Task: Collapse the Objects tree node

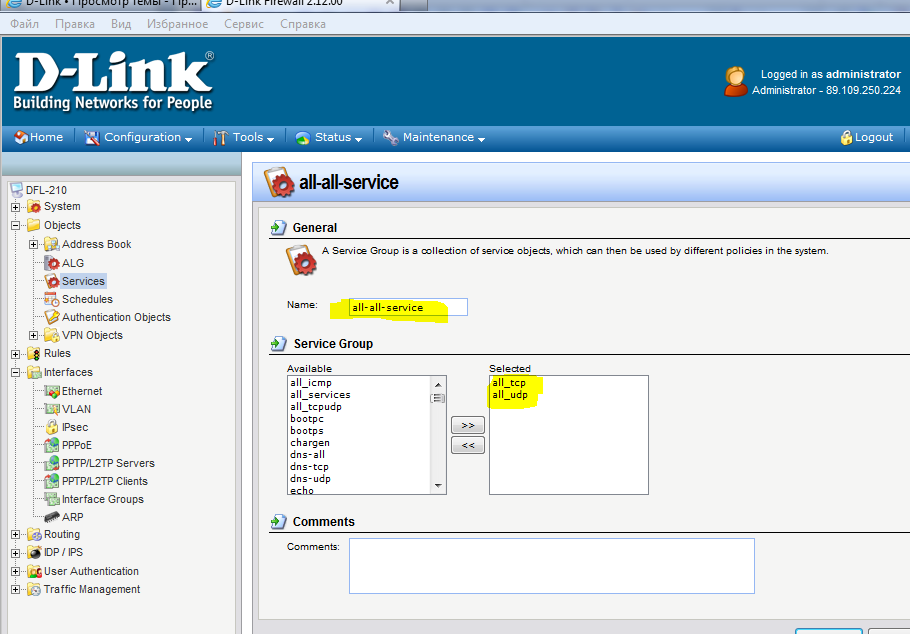Action: pos(16,226)
